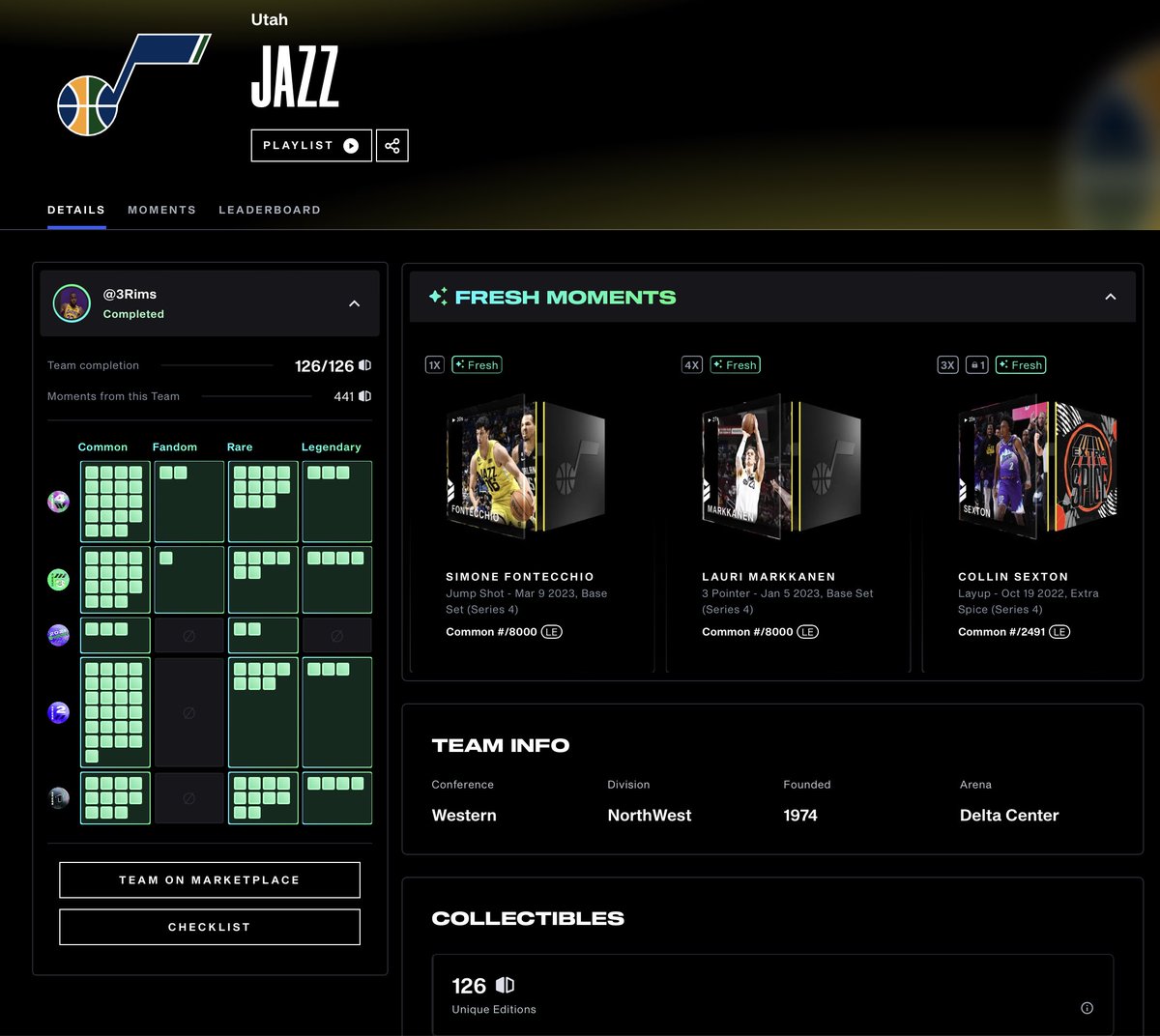Play the Jazz Playlist

(311, 146)
